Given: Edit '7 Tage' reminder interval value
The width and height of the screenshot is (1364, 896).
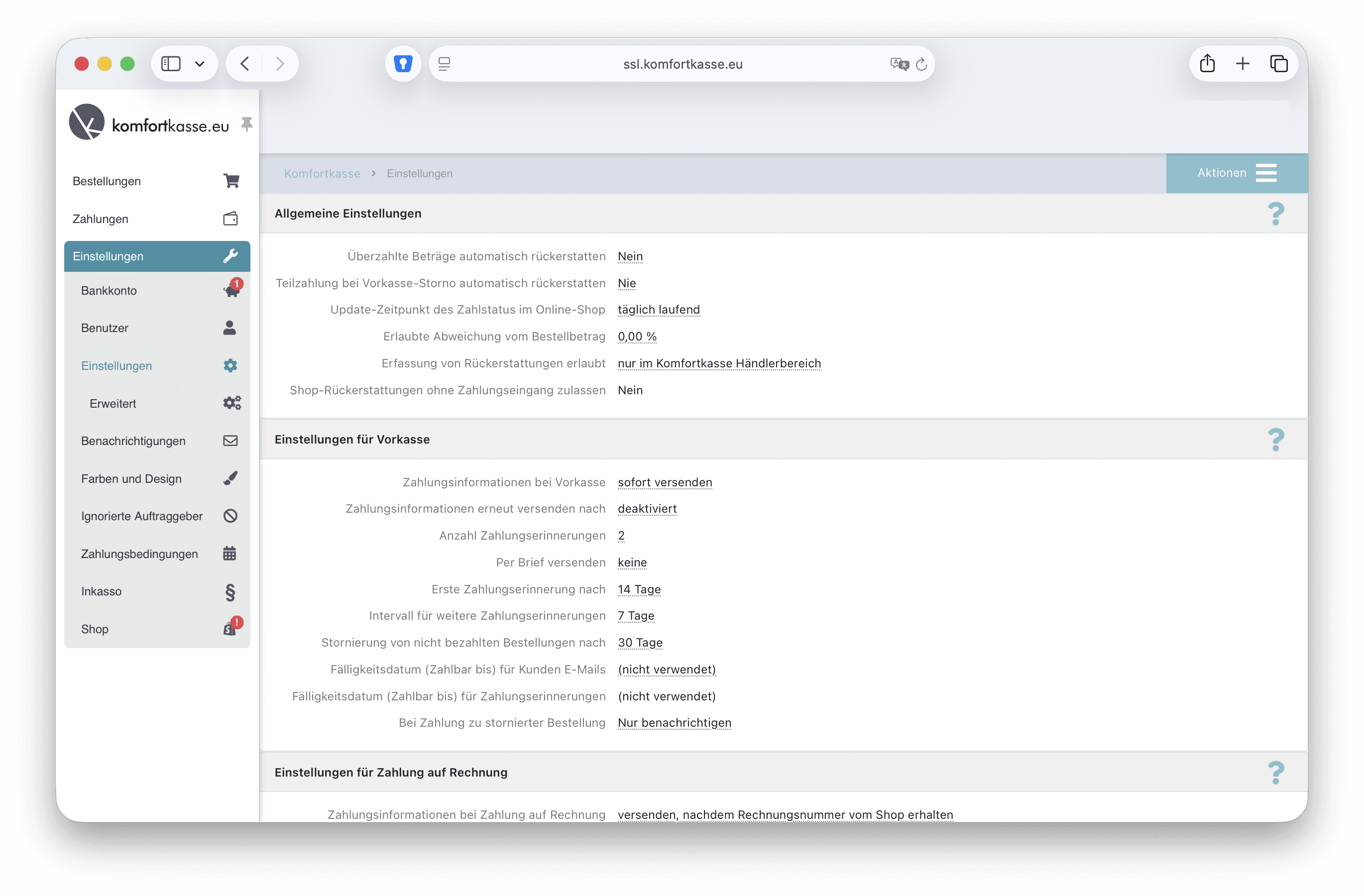Looking at the screenshot, I should pos(636,616).
